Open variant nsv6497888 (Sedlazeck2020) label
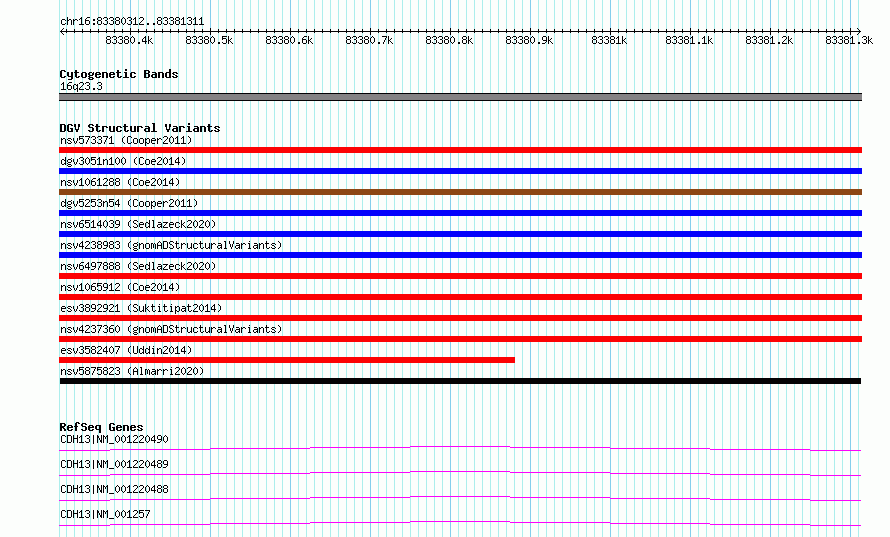Screen dimensions: 890x537 tap(138, 266)
